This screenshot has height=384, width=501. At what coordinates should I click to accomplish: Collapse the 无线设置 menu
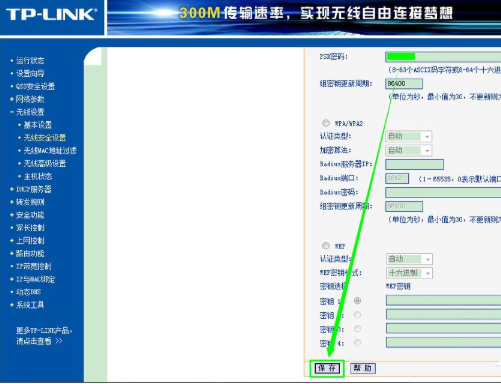click(x=30, y=112)
